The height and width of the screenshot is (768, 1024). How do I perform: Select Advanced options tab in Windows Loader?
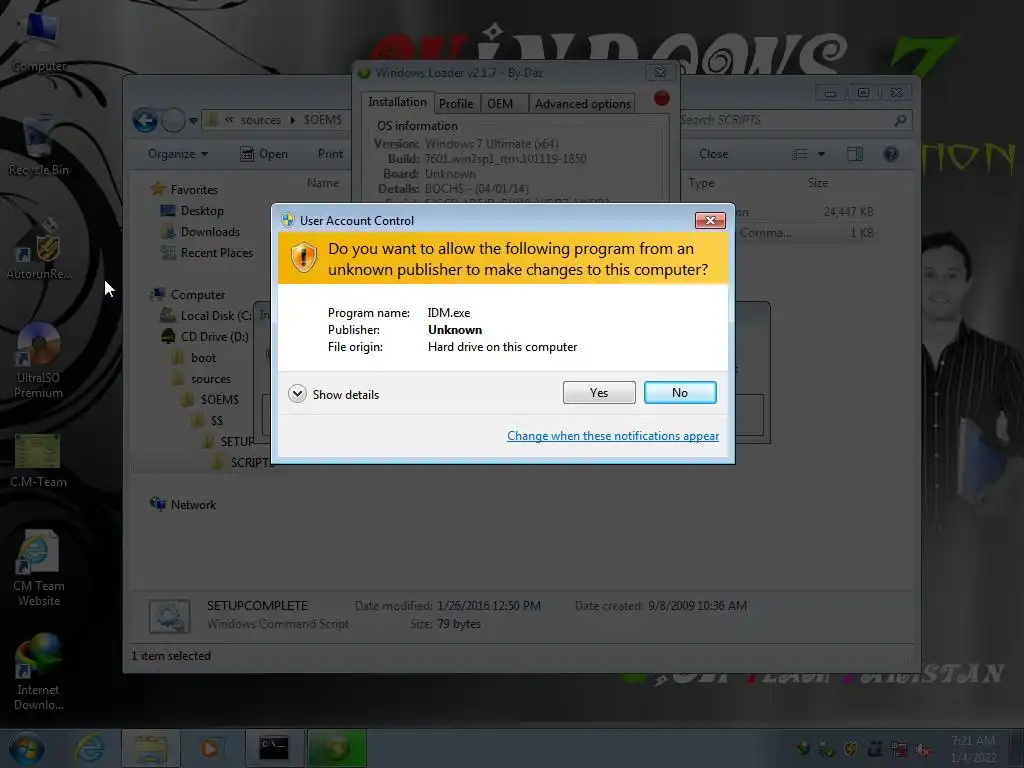click(x=583, y=104)
